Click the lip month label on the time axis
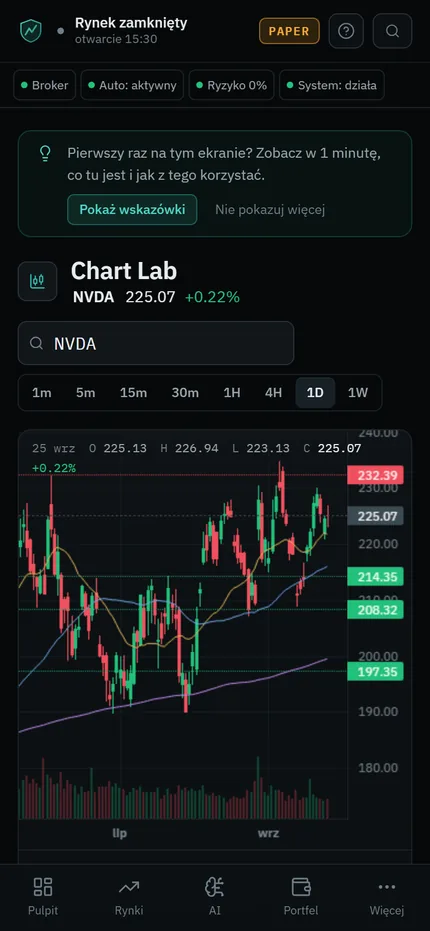Image resolution: width=430 pixels, height=931 pixels. (x=119, y=834)
